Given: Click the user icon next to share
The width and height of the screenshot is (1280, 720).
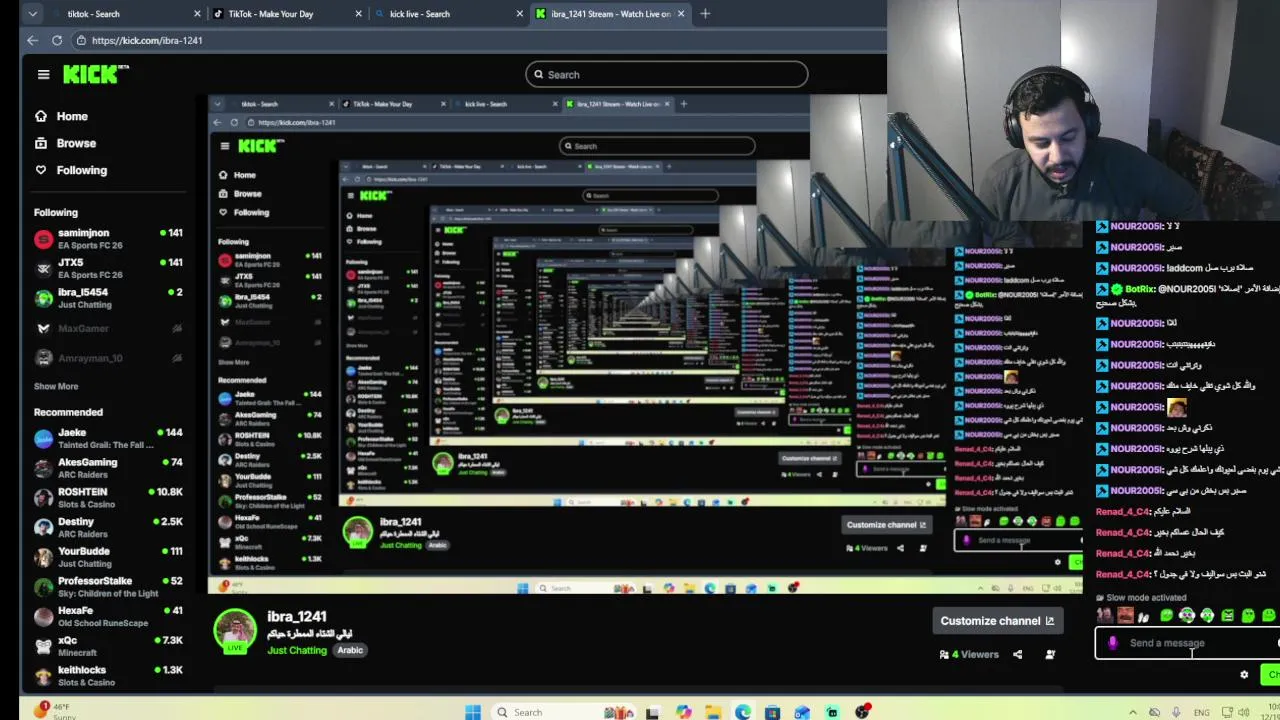Looking at the screenshot, I should coord(1050,654).
